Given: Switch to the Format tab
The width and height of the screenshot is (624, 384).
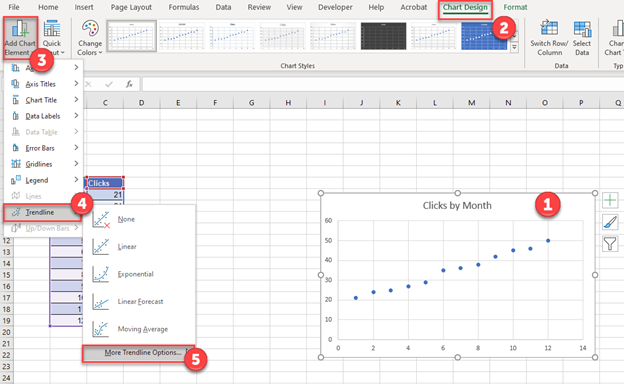Looking at the screenshot, I should [515, 7].
